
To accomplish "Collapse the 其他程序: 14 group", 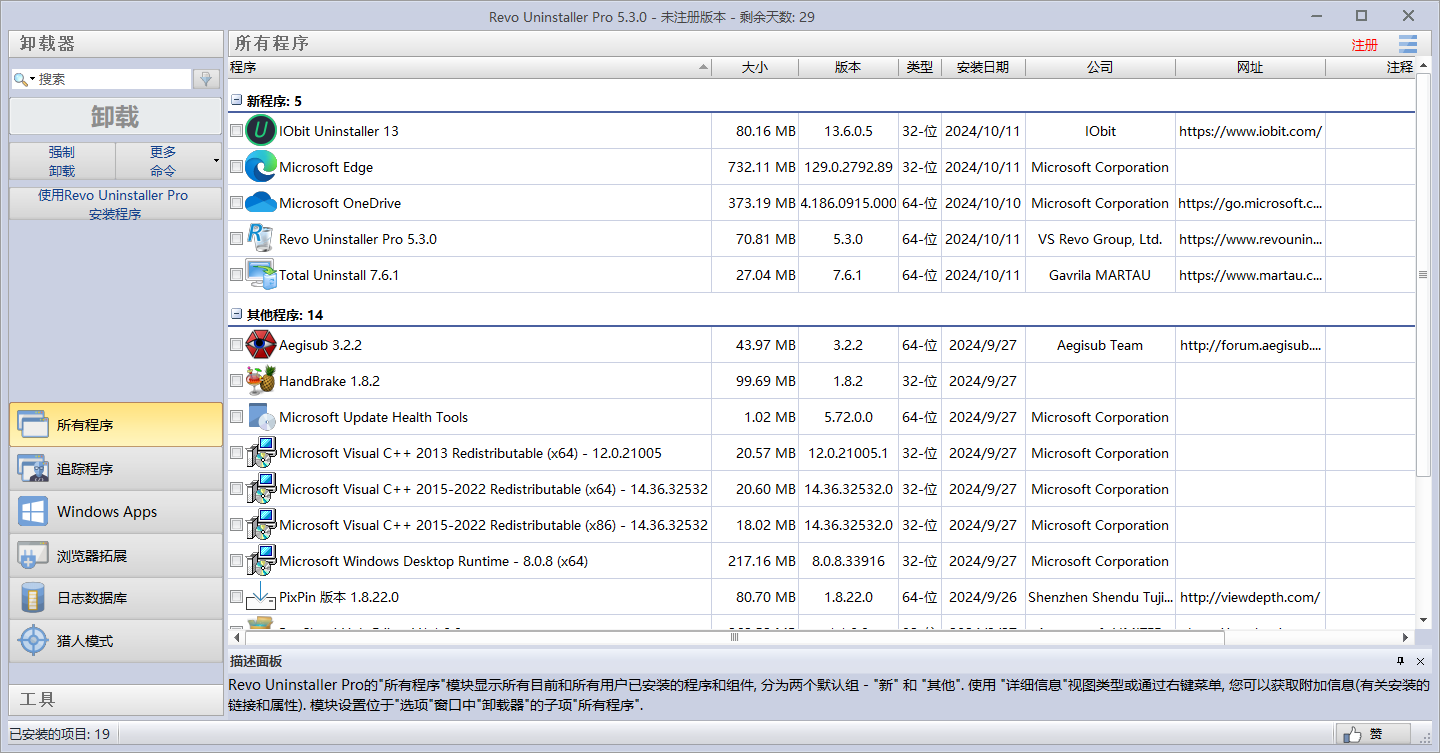I will point(236,315).
